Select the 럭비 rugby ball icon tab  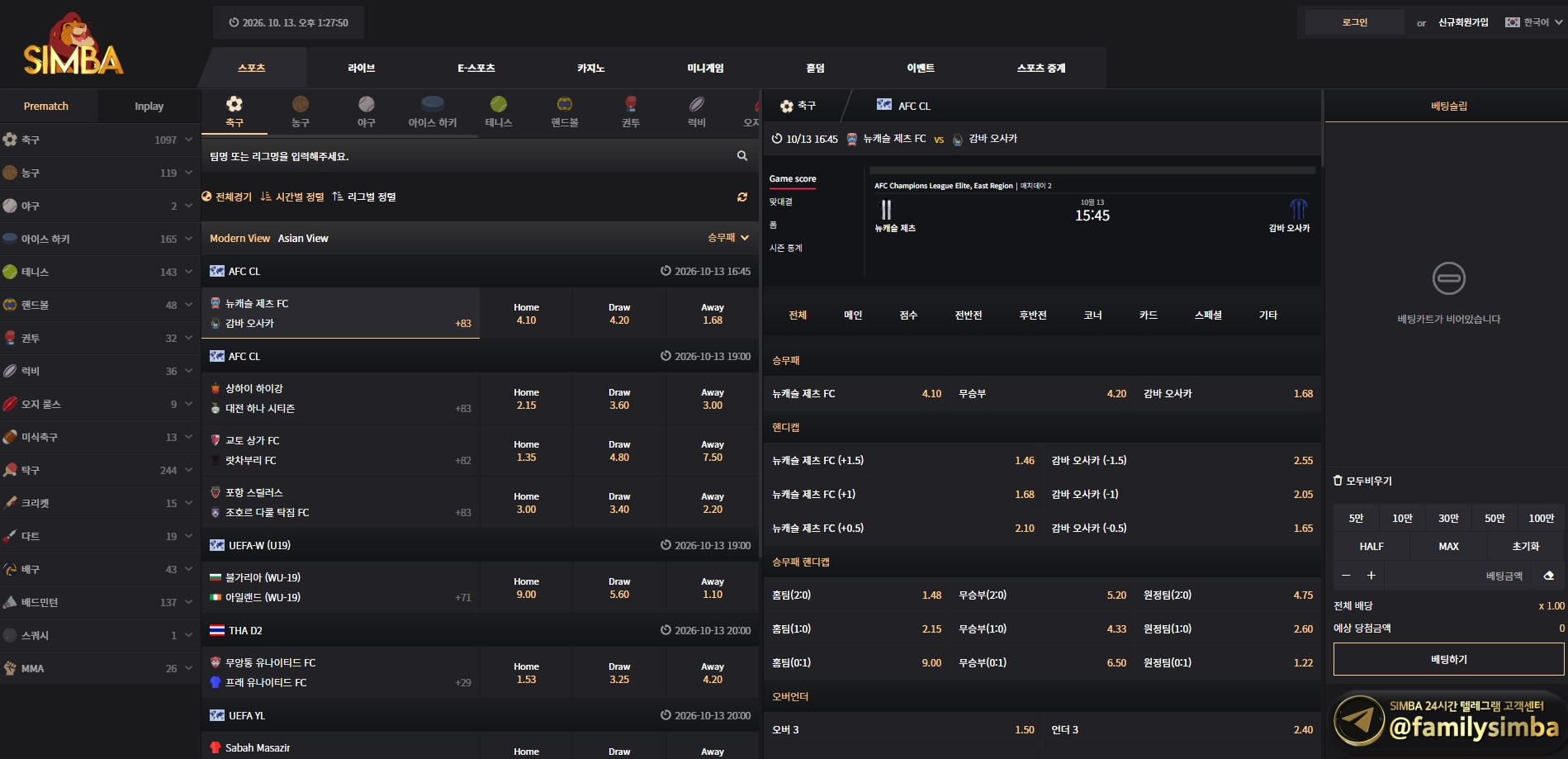coord(697,111)
